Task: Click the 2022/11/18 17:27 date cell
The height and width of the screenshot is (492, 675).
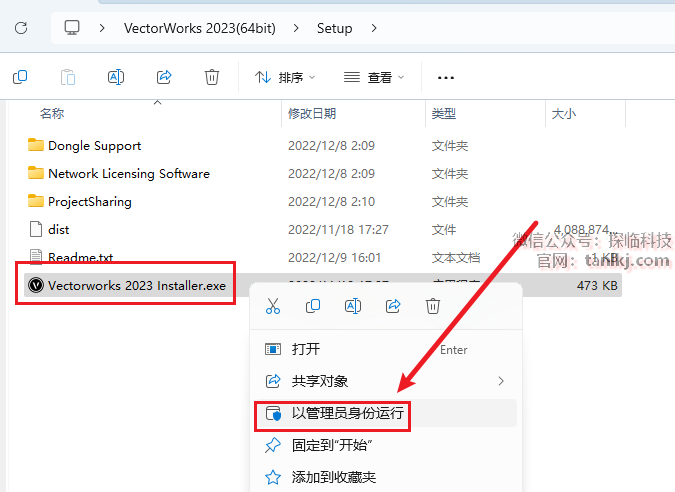Action: pos(338,229)
